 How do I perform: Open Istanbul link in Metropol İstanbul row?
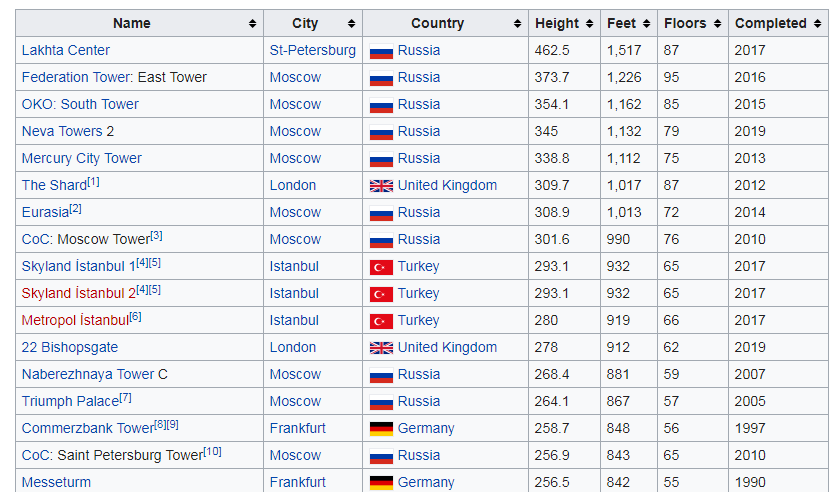coord(294,320)
